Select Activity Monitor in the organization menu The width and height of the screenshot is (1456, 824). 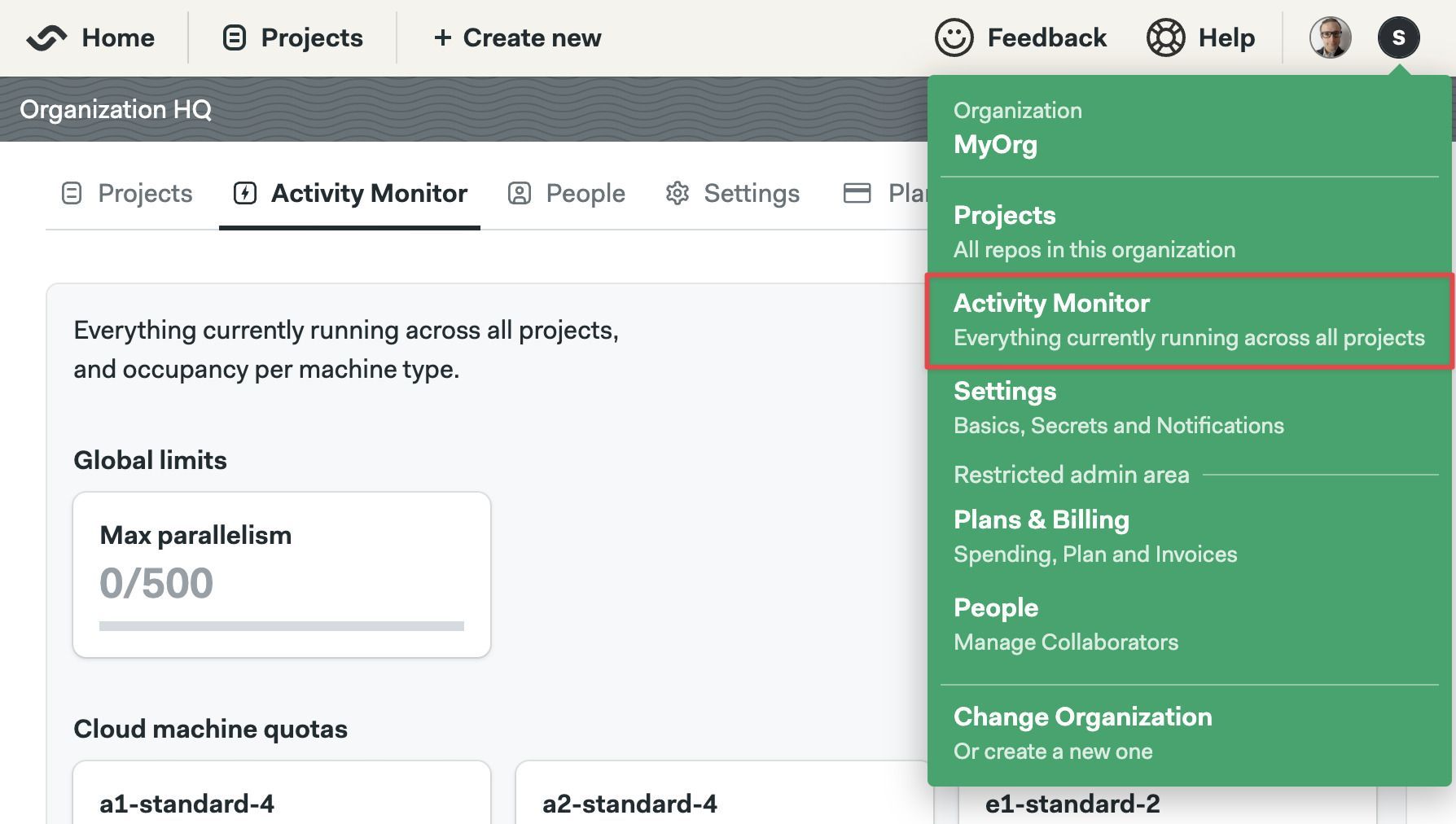1189,320
